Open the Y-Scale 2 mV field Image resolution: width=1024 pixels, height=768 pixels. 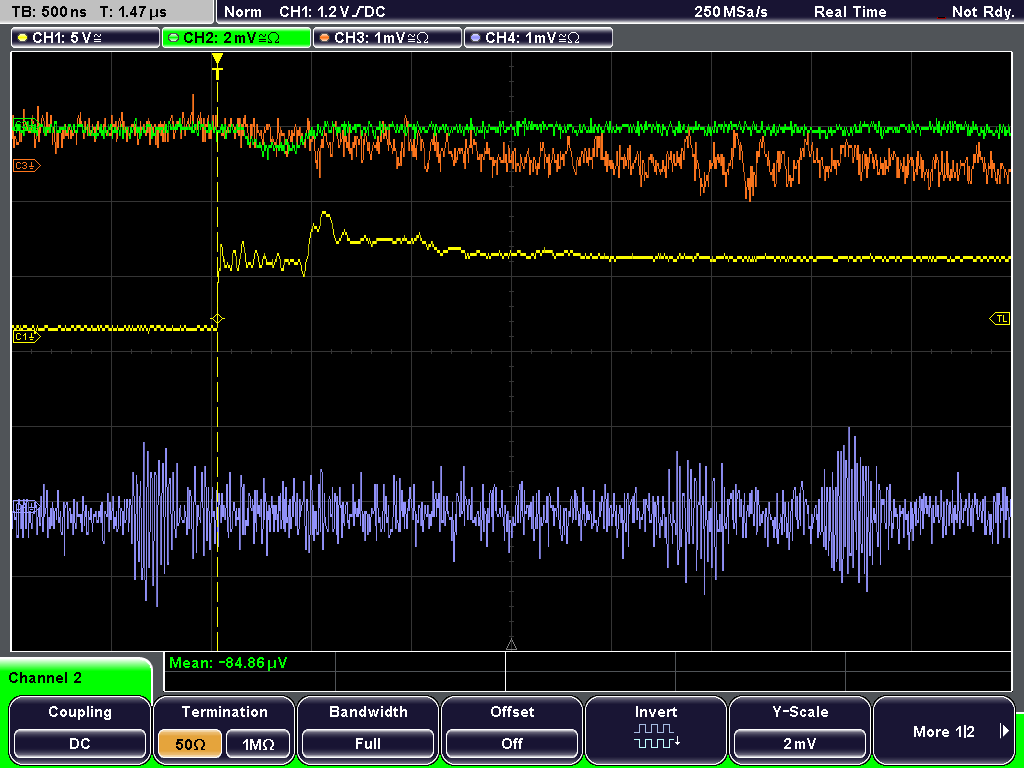[800, 744]
